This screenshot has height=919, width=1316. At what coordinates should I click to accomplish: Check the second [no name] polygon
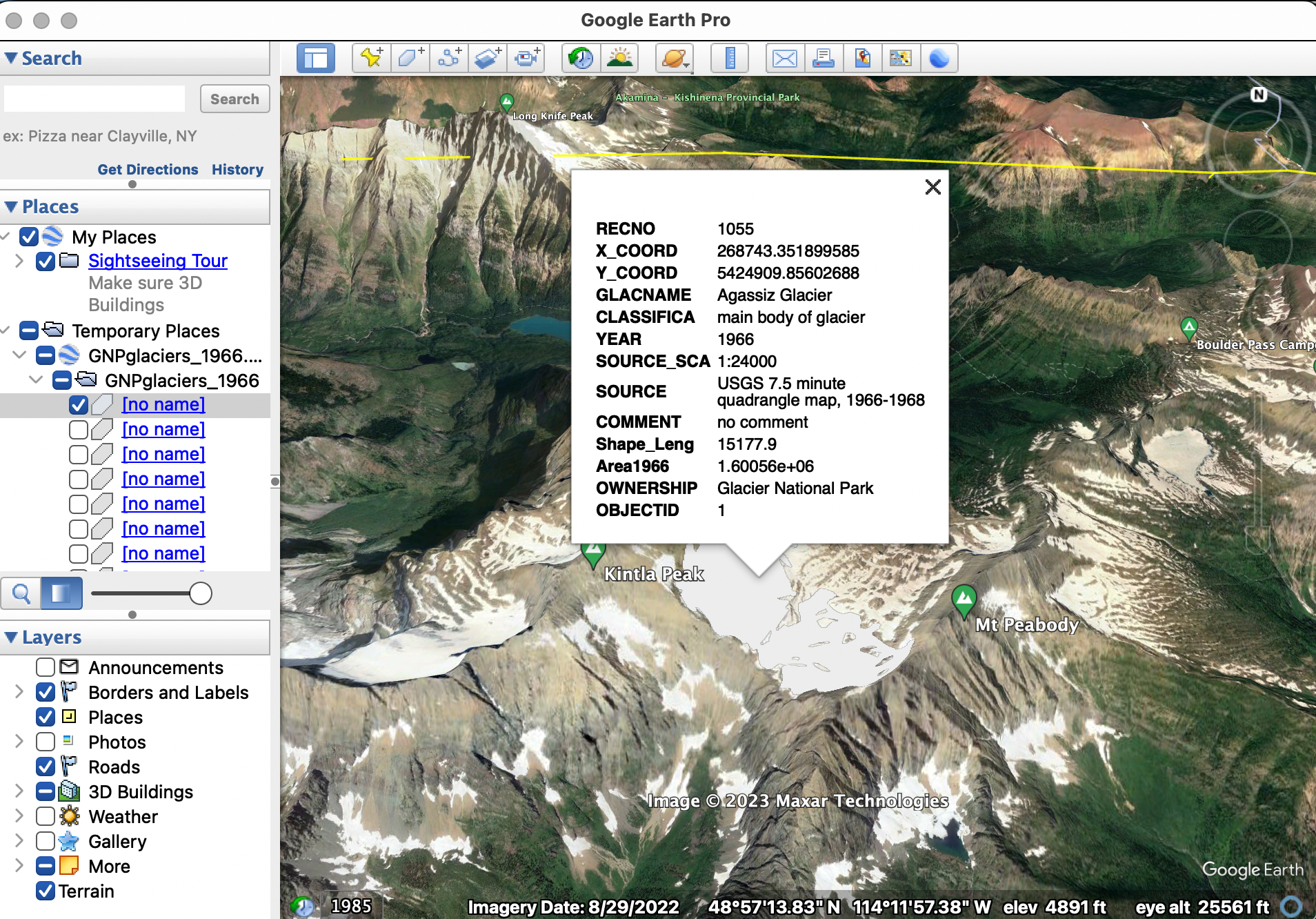pyautogui.click(x=79, y=430)
